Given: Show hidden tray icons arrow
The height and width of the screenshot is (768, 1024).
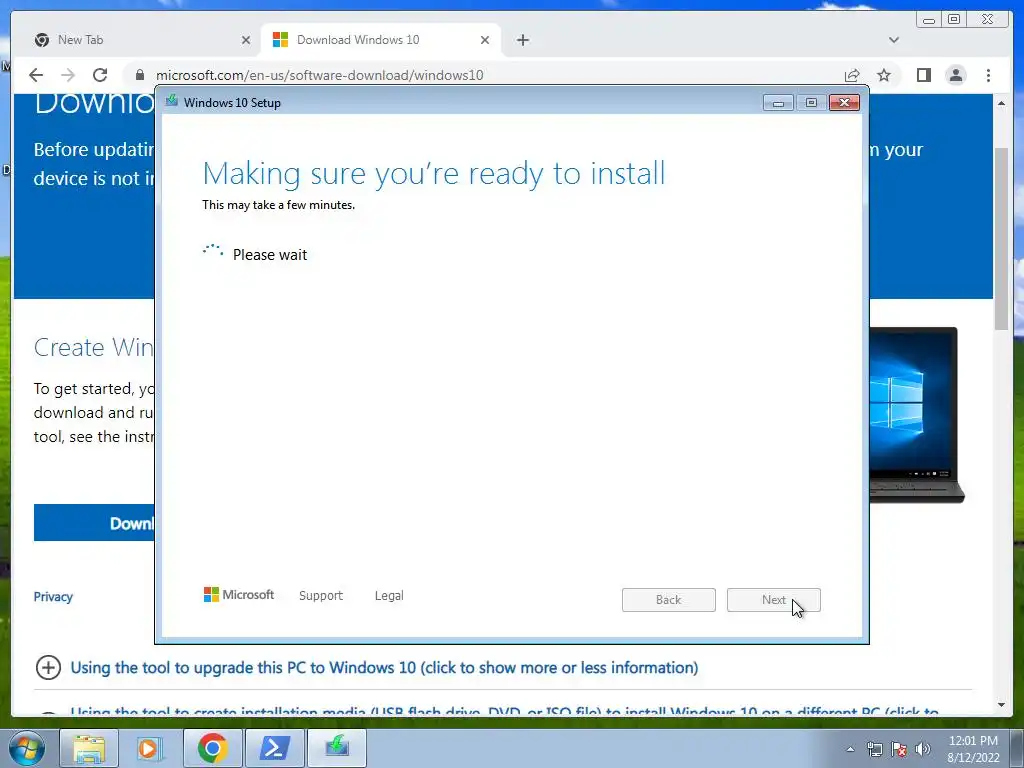Looking at the screenshot, I should (850, 749).
